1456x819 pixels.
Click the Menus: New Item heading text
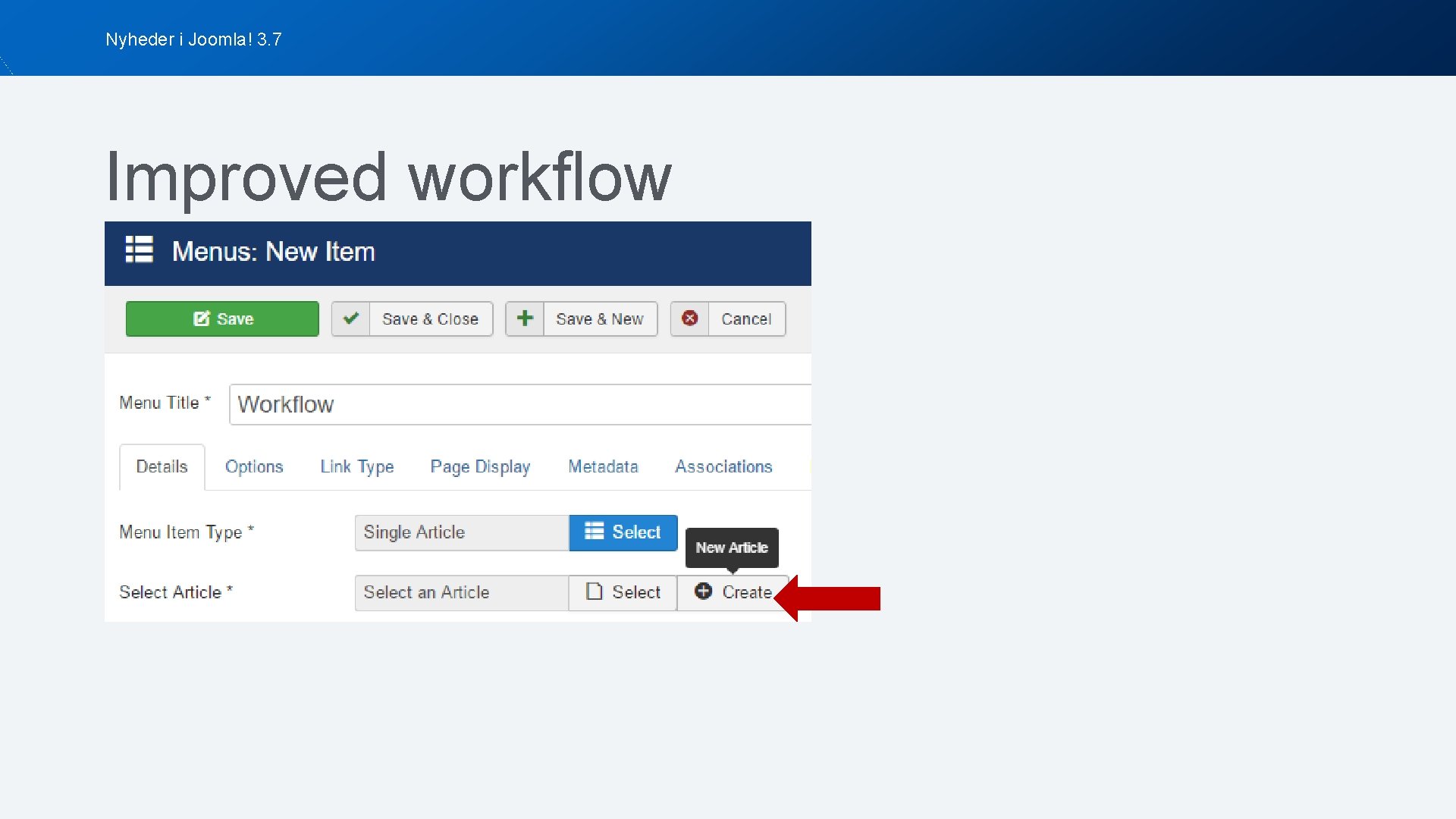coord(273,251)
